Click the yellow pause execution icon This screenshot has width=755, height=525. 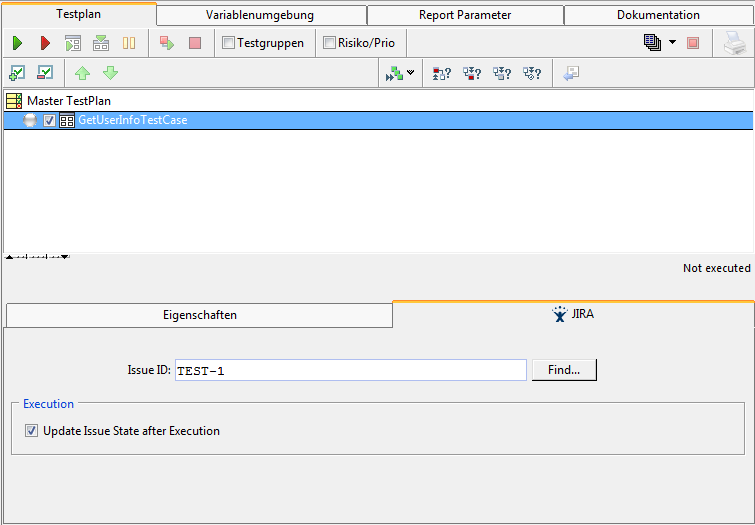129,43
